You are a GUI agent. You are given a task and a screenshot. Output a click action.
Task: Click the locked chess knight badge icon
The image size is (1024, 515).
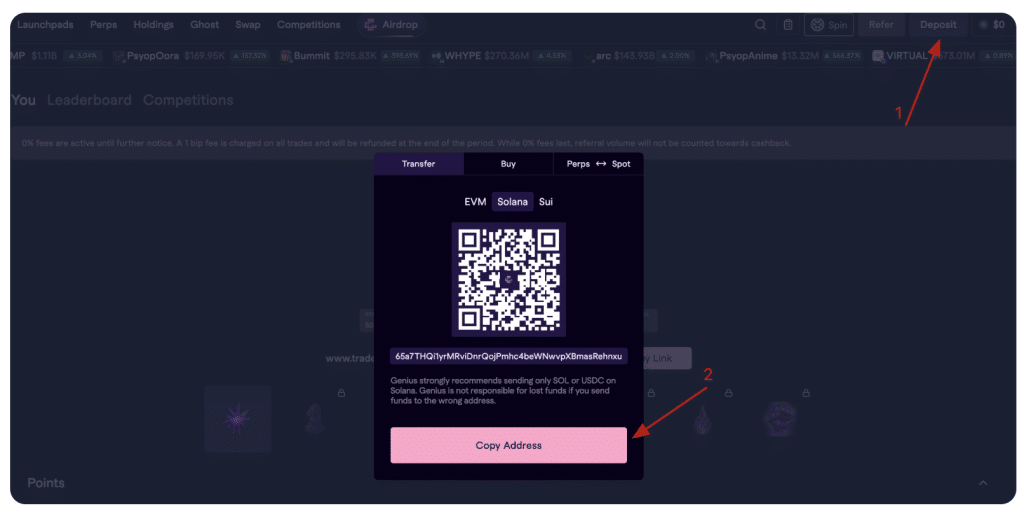(315, 419)
